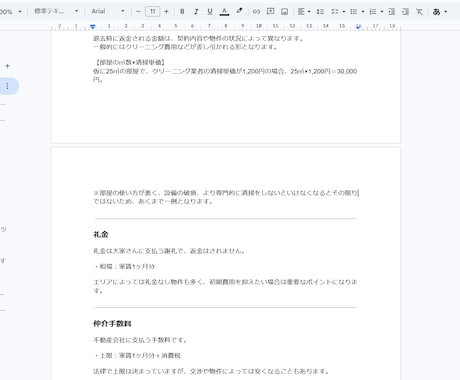Click the 仲介手数料 heading
This screenshot has height=380, width=460.
112,324
